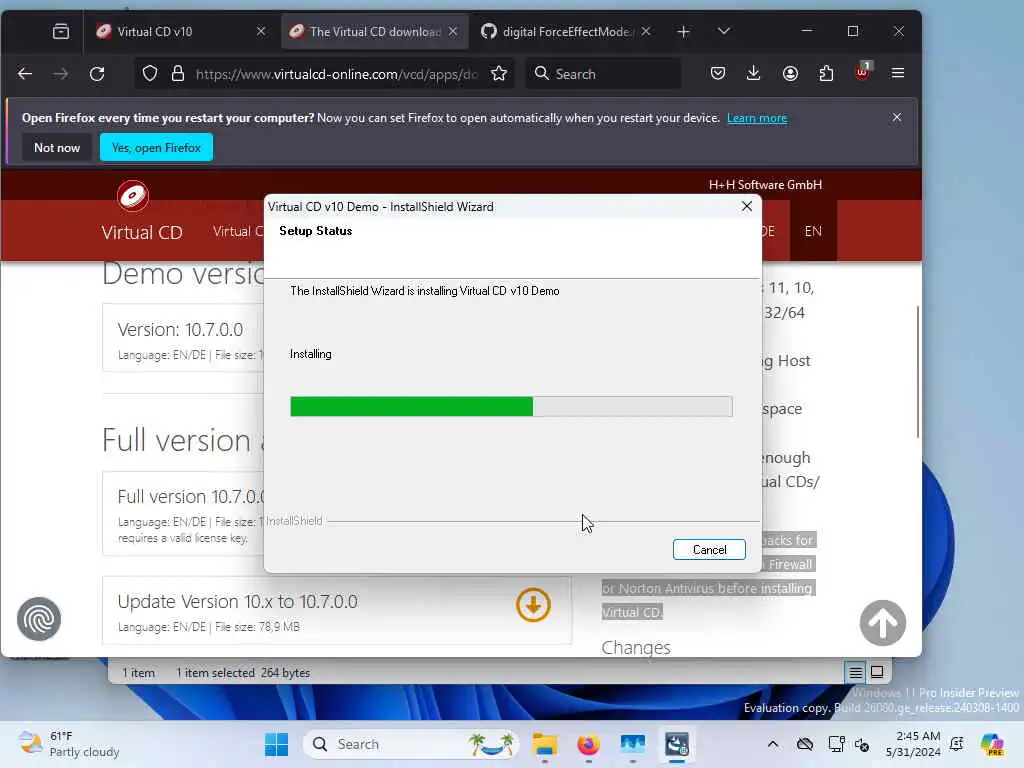Expand the list all tabs dropdown
This screenshot has height=768, width=1024.
pyautogui.click(x=723, y=31)
